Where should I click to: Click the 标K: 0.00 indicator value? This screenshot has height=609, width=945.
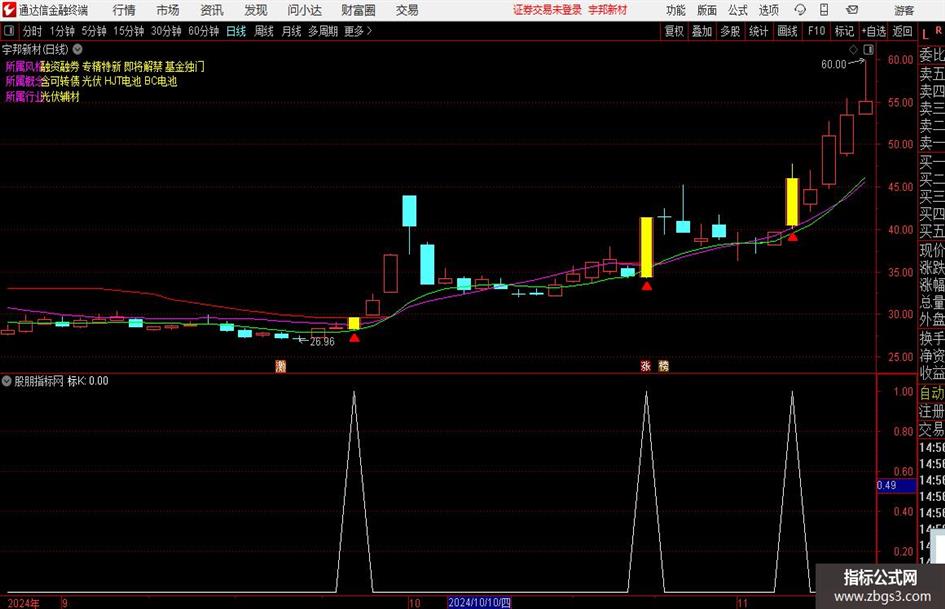click(x=88, y=381)
